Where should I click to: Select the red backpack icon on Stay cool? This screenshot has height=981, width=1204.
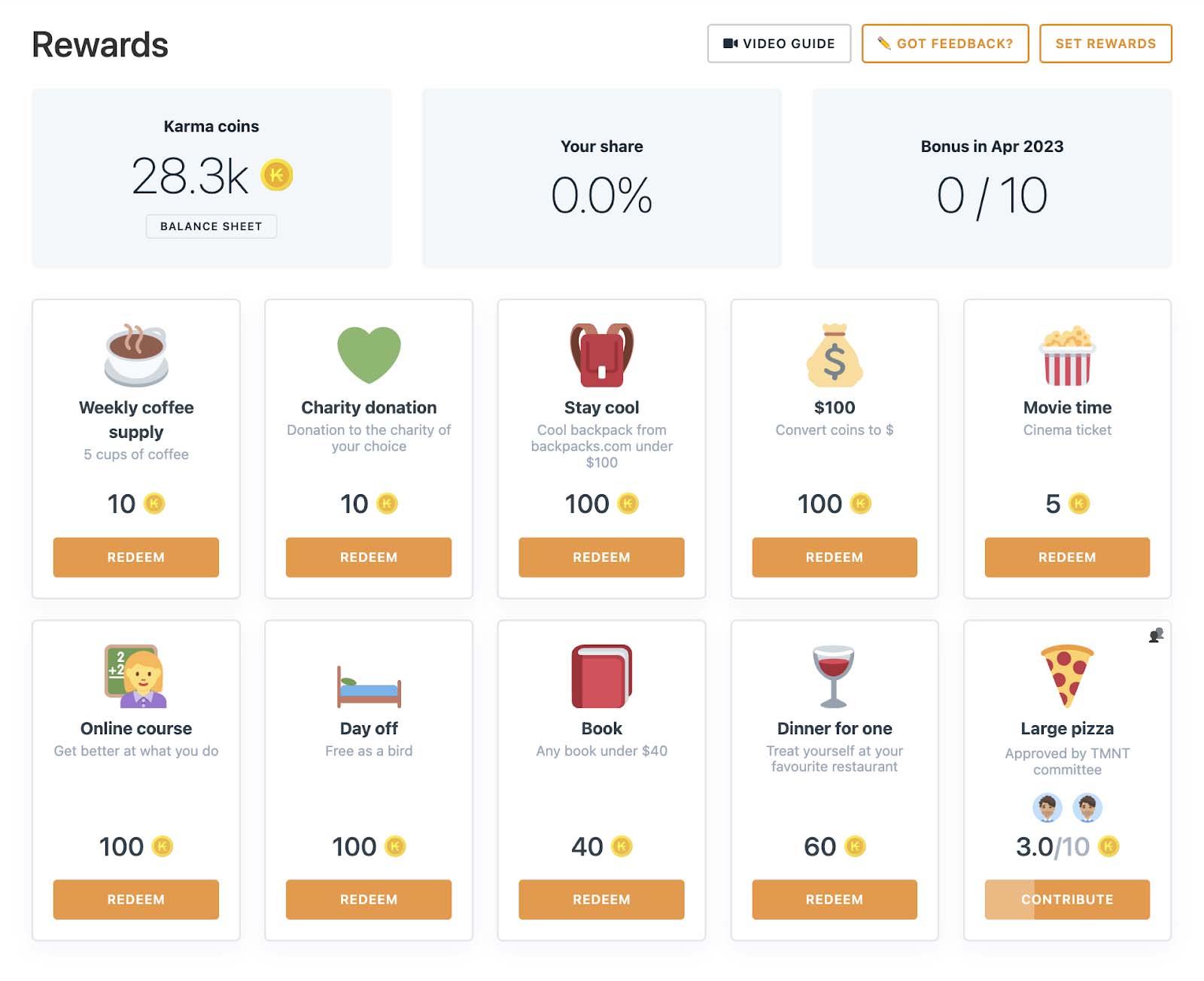coord(601,354)
